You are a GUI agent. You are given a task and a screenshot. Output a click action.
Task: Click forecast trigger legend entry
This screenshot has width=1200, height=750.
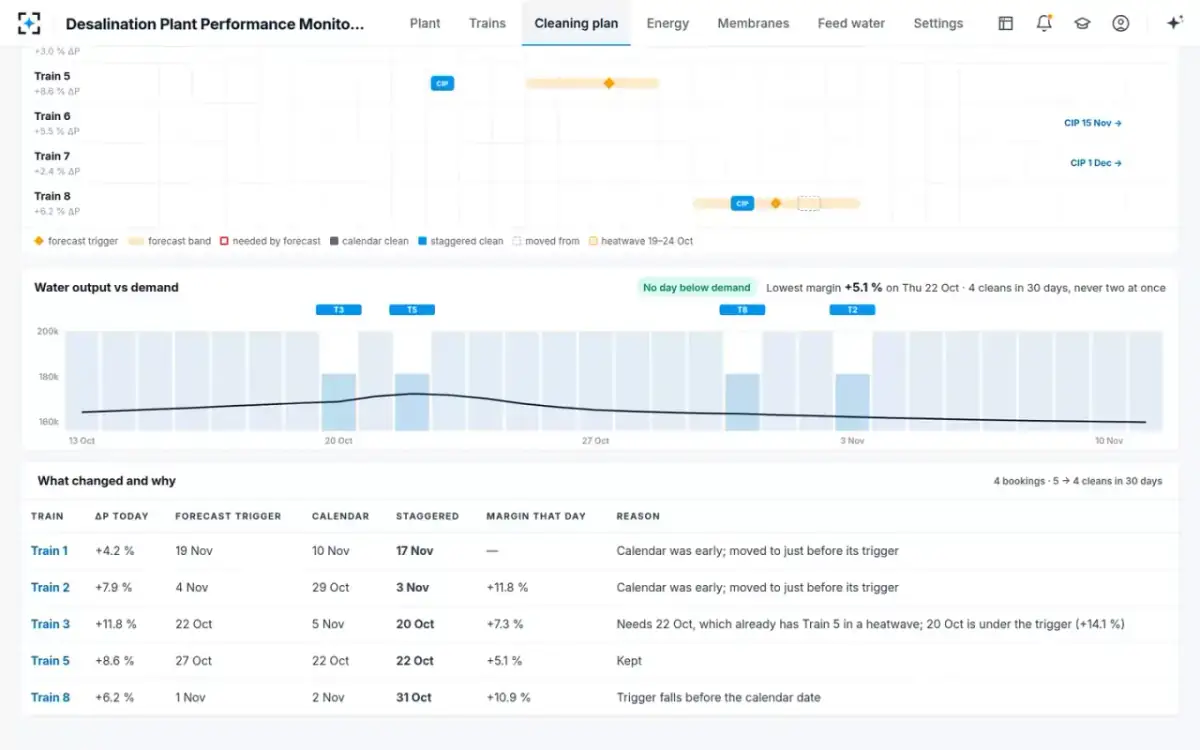76,241
